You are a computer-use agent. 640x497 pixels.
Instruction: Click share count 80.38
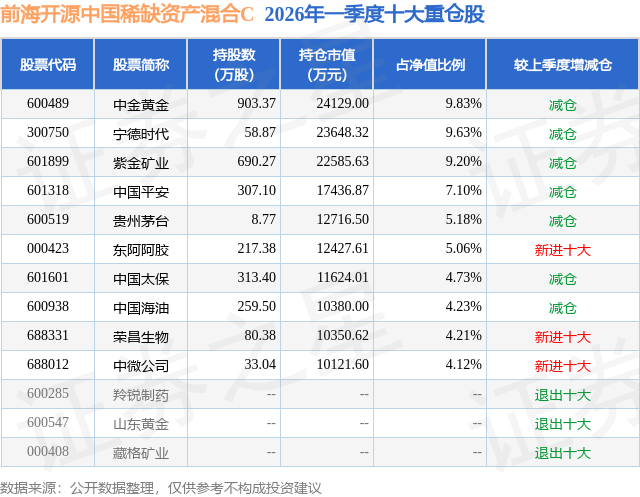tap(260, 335)
